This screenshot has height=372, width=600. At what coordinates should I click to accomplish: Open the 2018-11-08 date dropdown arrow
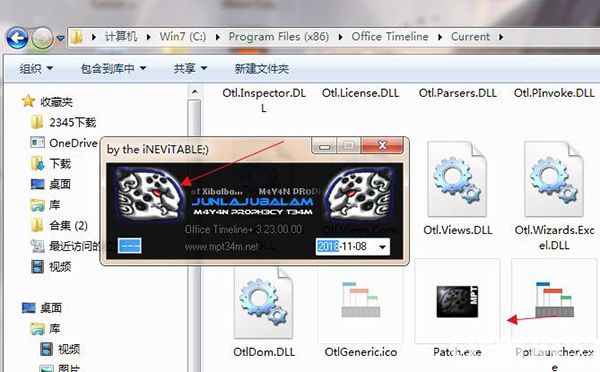382,247
